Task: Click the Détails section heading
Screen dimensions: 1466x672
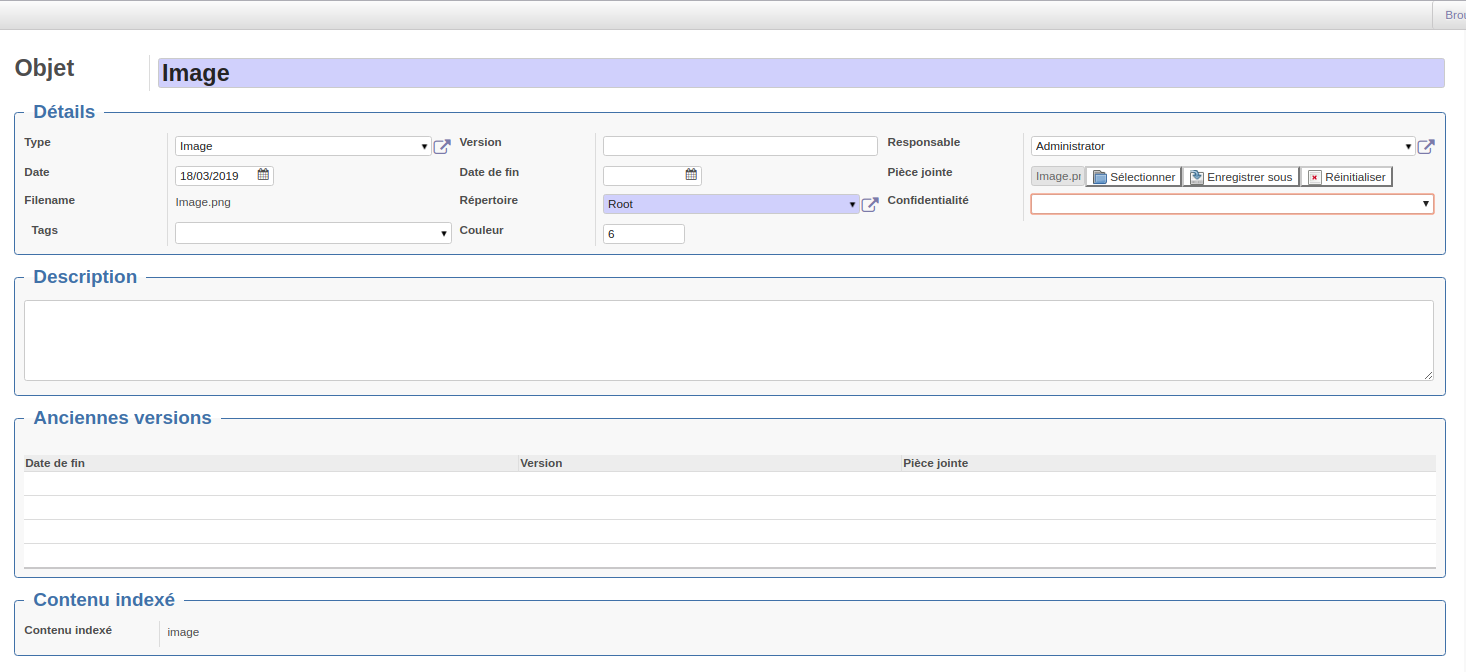Action: pyautogui.click(x=64, y=112)
